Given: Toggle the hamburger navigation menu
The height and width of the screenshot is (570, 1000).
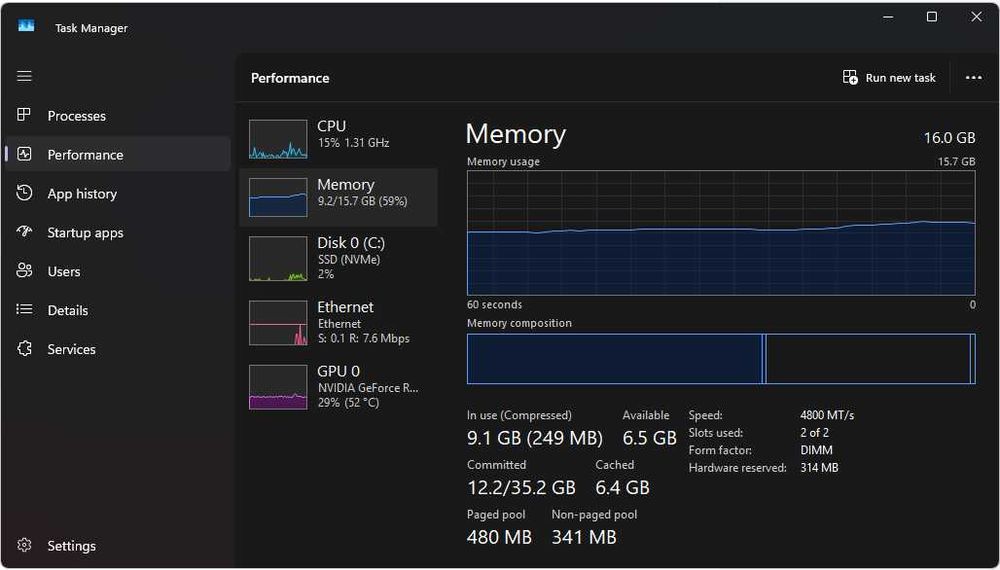Looking at the screenshot, I should [25, 76].
